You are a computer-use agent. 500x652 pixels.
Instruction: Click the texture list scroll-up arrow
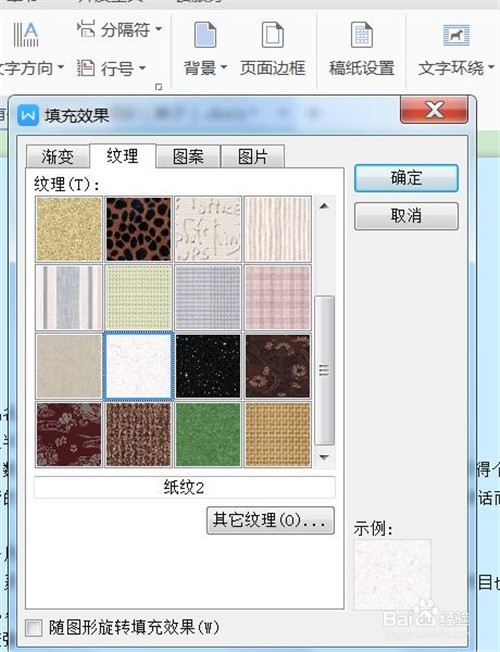324,206
